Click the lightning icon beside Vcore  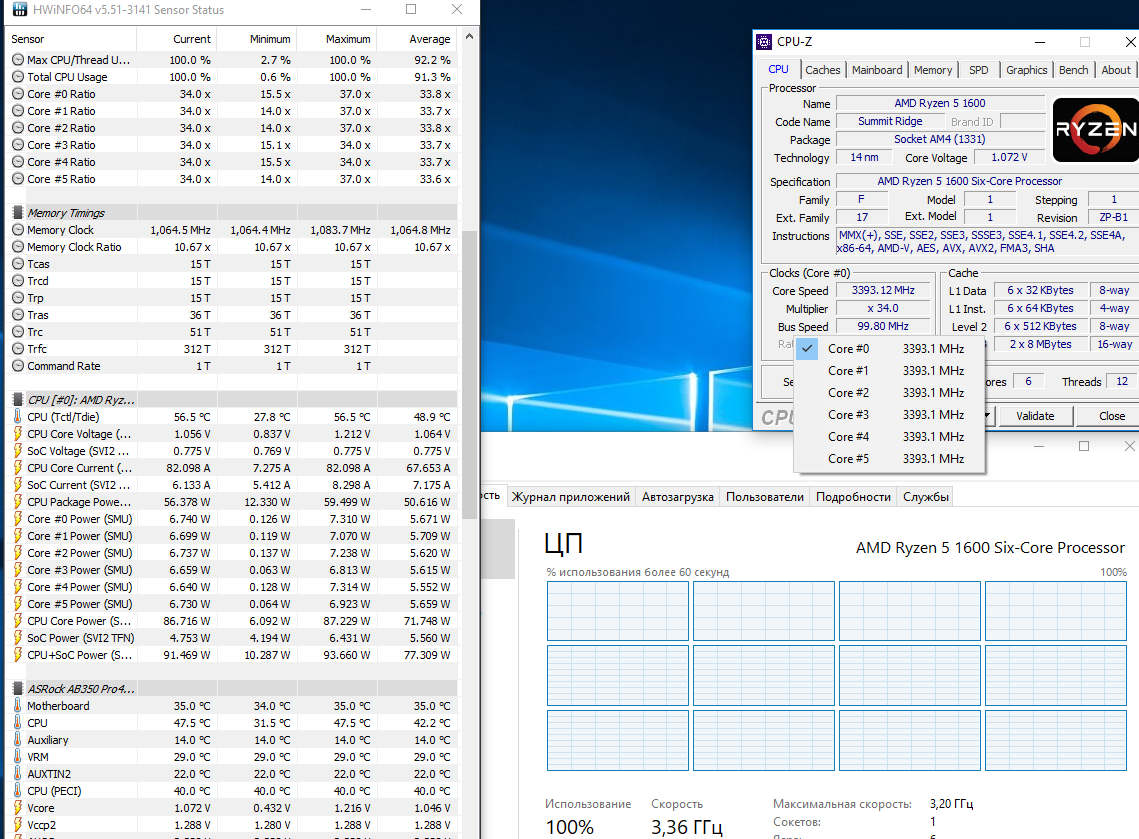(x=18, y=808)
